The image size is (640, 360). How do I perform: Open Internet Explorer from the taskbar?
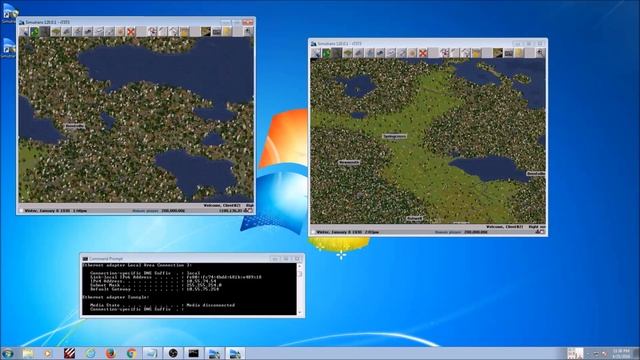pos(90,353)
